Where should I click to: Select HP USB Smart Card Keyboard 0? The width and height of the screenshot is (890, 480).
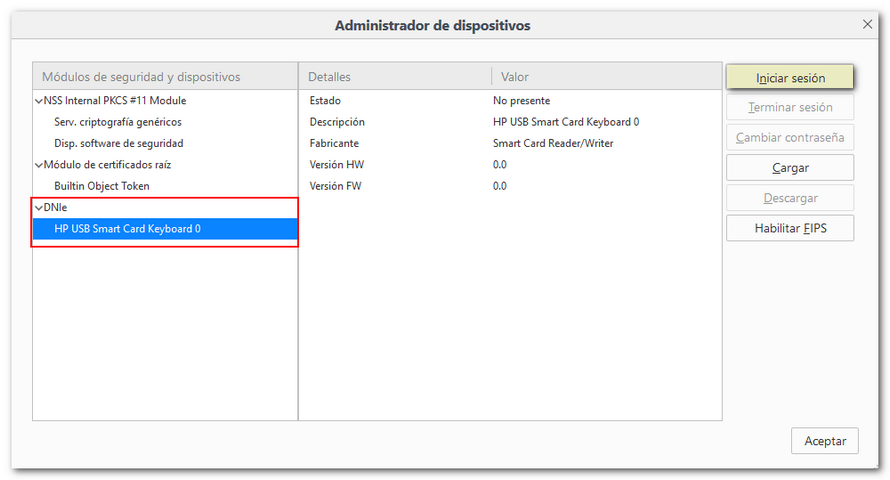click(127, 229)
